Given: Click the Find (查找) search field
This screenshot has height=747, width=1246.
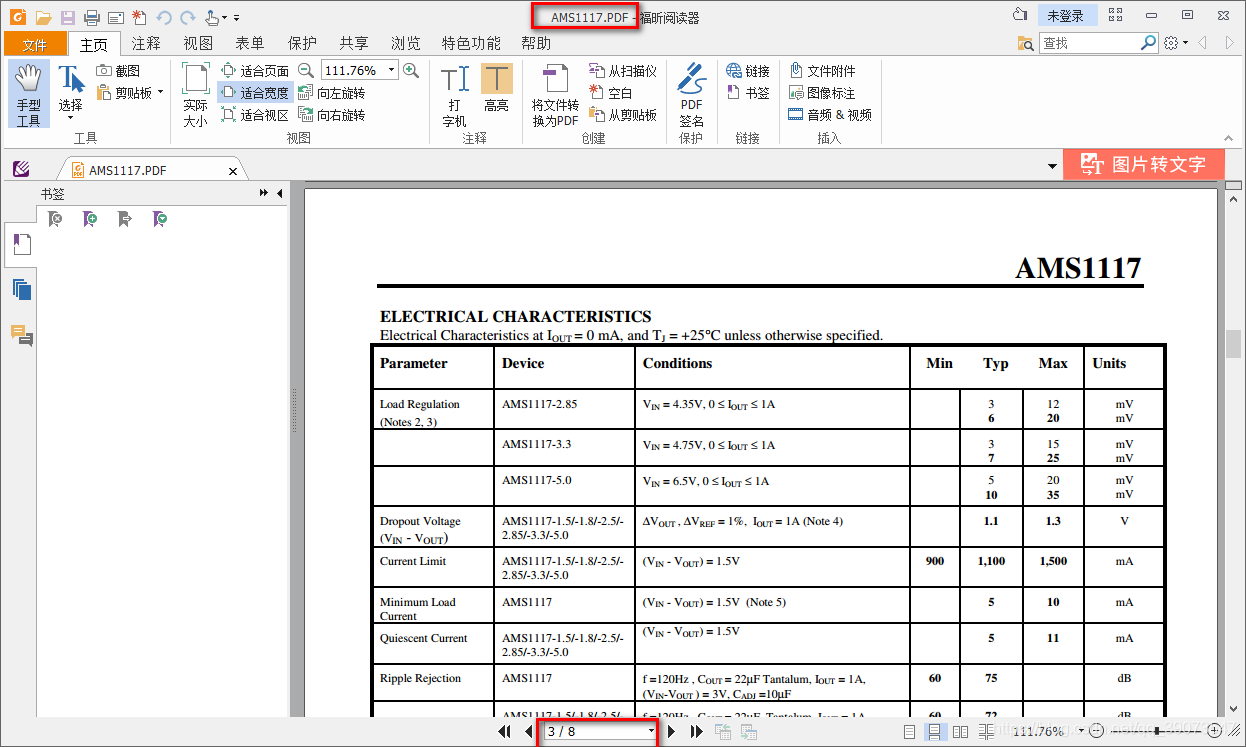Looking at the screenshot, I should click(x=1089, y=43).
